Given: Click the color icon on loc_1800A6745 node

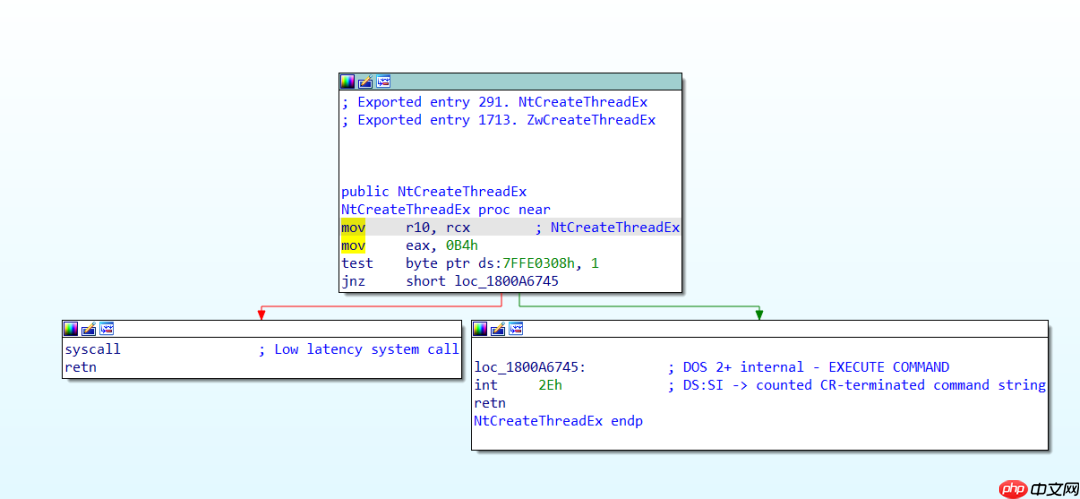Looking at the screenshot, I should [480, 329].
